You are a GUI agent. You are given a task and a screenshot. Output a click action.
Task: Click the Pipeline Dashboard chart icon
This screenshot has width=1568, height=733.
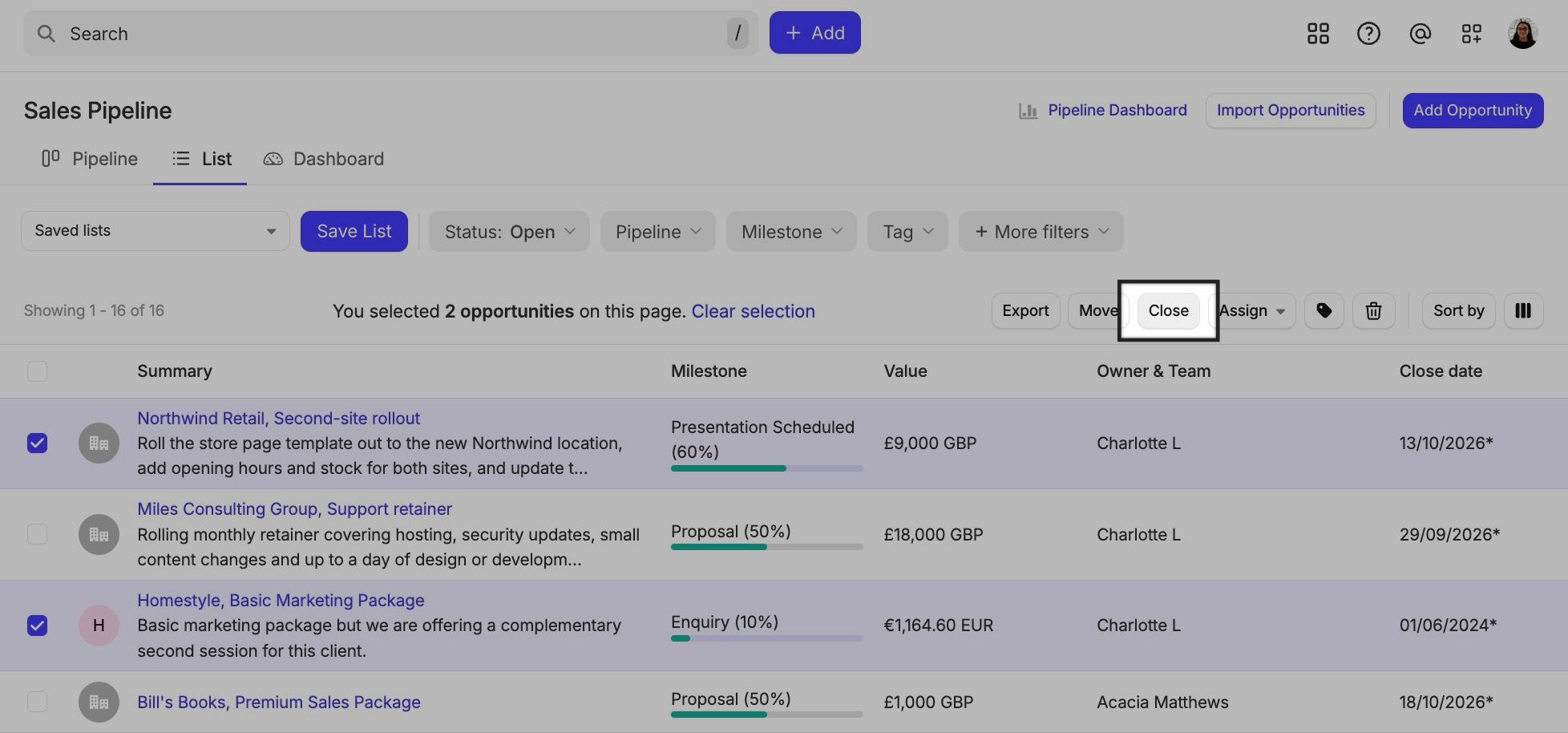pos(1028,111)
